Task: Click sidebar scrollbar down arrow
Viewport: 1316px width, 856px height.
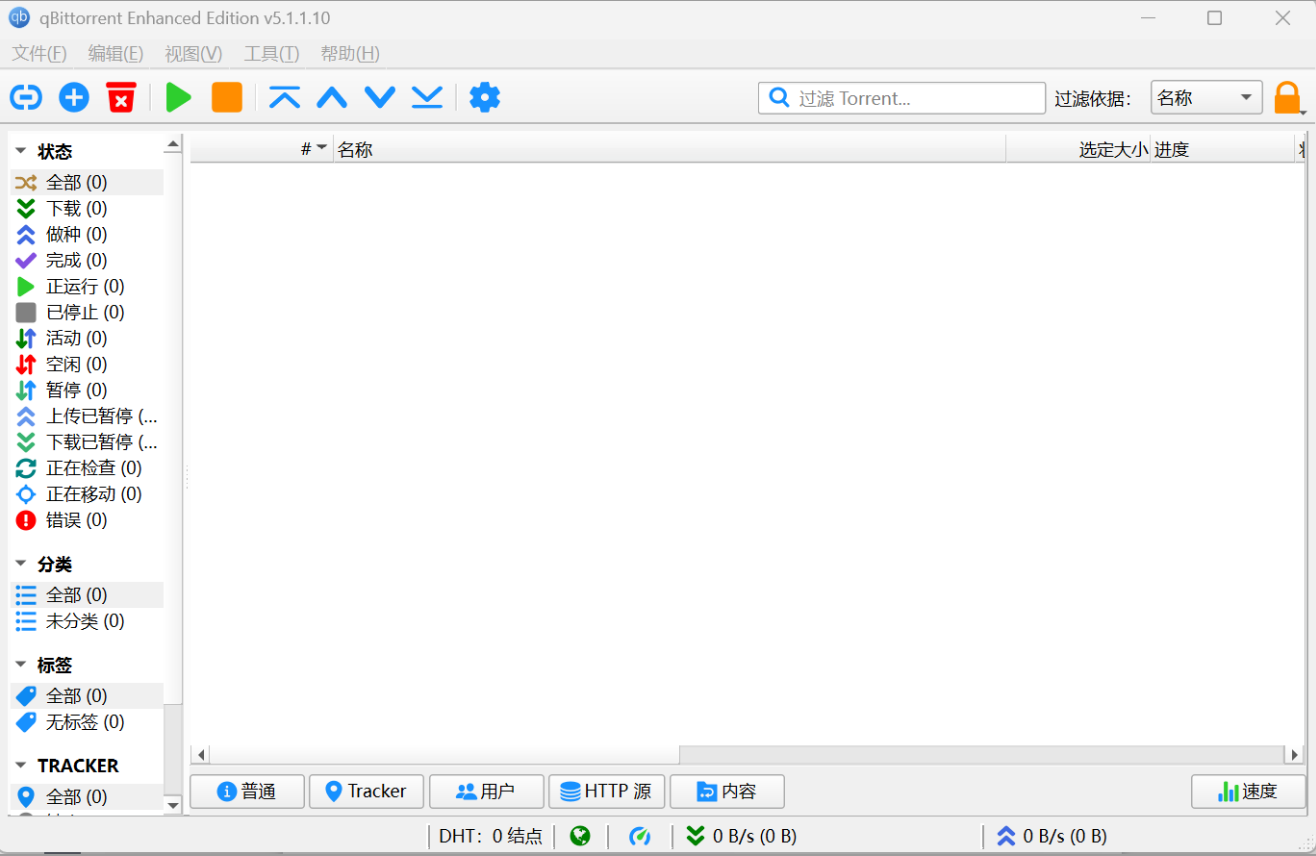Action: (173, 805)
